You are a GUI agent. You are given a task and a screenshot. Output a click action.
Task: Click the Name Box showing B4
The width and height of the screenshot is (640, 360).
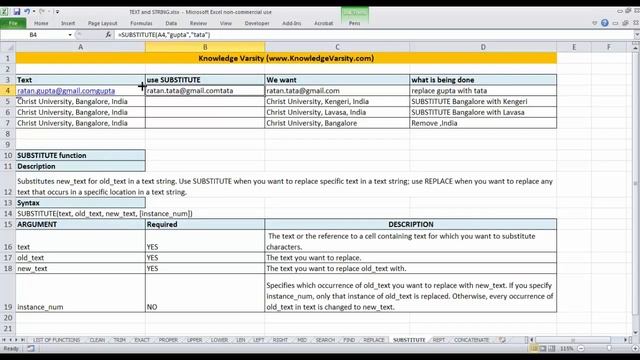[33, 35]
